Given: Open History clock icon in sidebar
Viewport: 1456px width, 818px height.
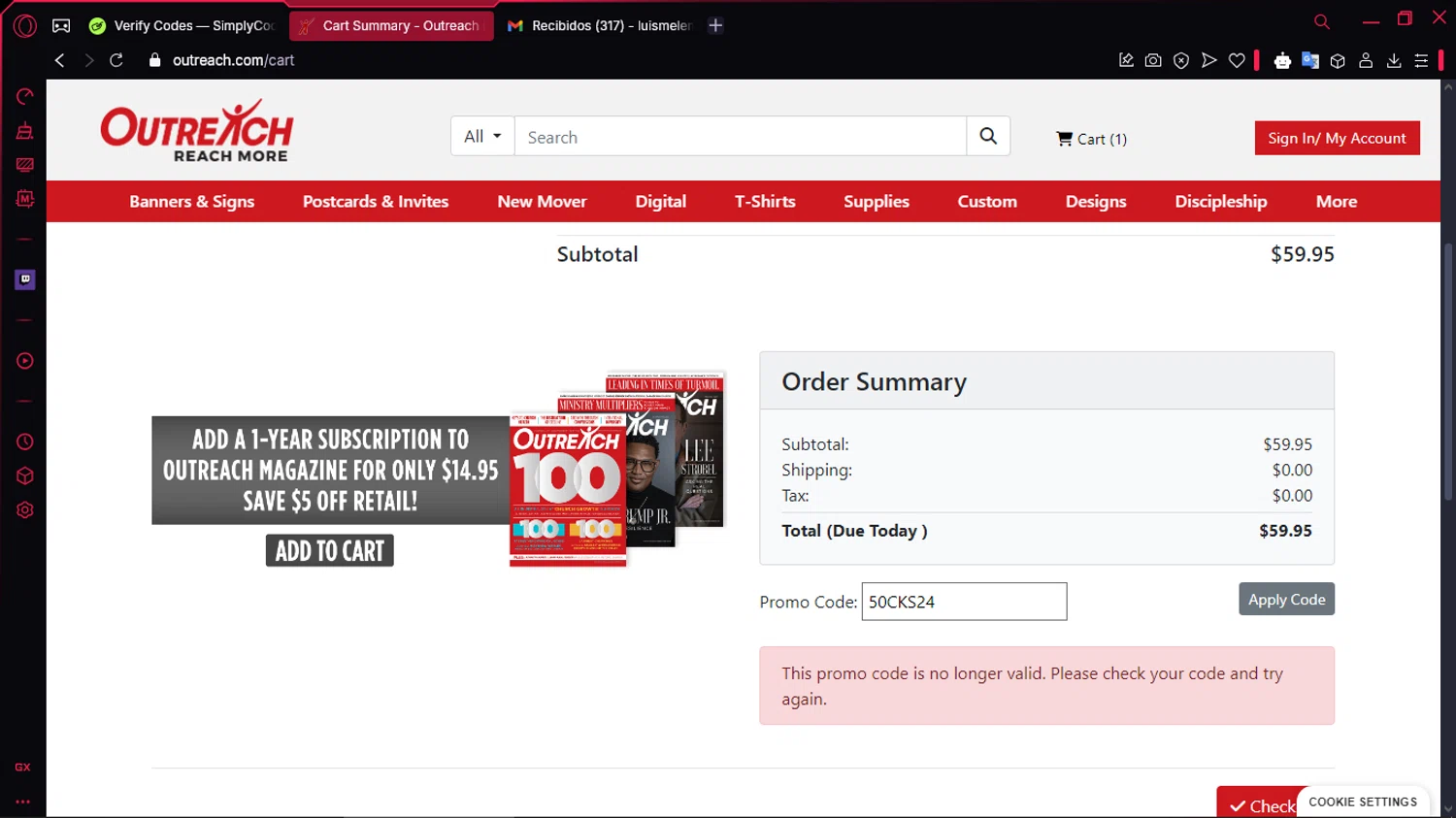Looking at the screenshot, I should [25, 442].
